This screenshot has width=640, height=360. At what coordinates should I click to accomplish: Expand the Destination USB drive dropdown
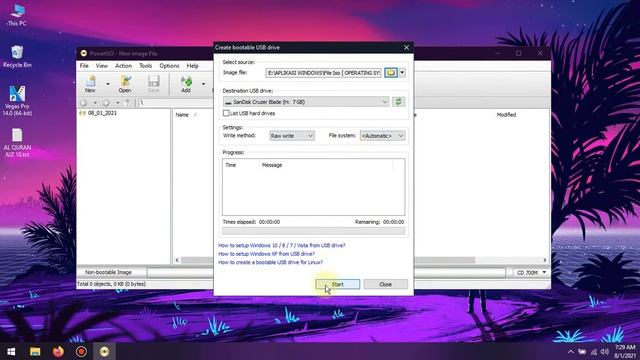[306, 102]
